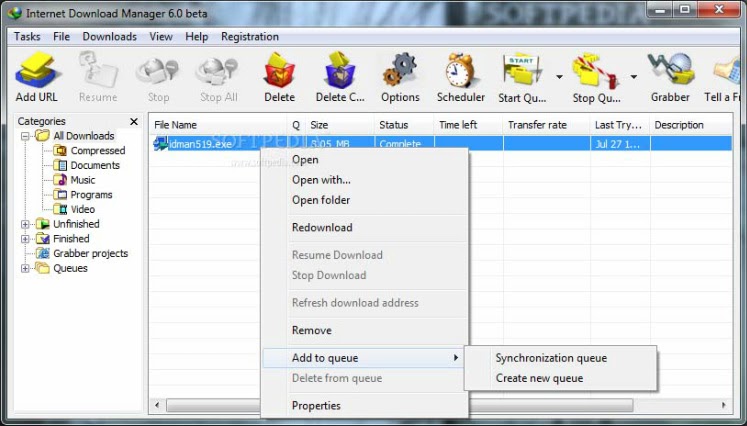Open the Tasks menu
This screenshot has height=426, width=747.
27,37
